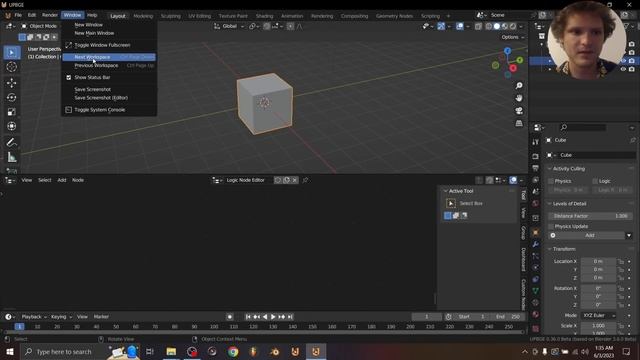This screenshot has height=360, width=640.
Task: Click the search icon in Properties editor
Action: tap(564, 128)
